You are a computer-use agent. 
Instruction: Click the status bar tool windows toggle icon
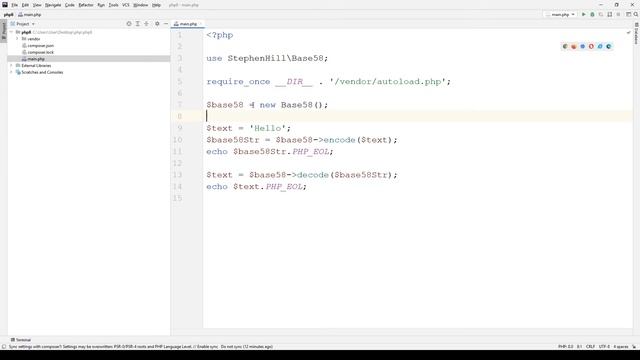point(4,347)
